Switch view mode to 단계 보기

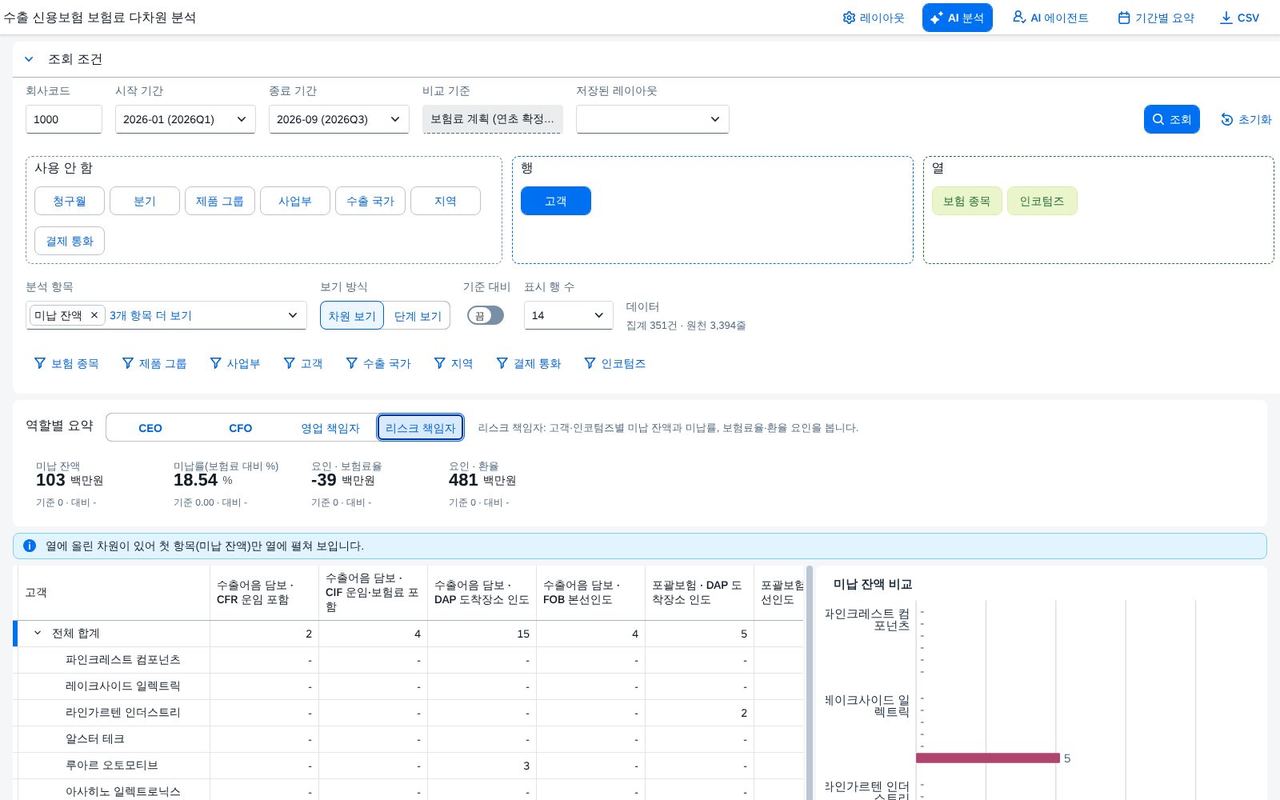tap(417, 316)
